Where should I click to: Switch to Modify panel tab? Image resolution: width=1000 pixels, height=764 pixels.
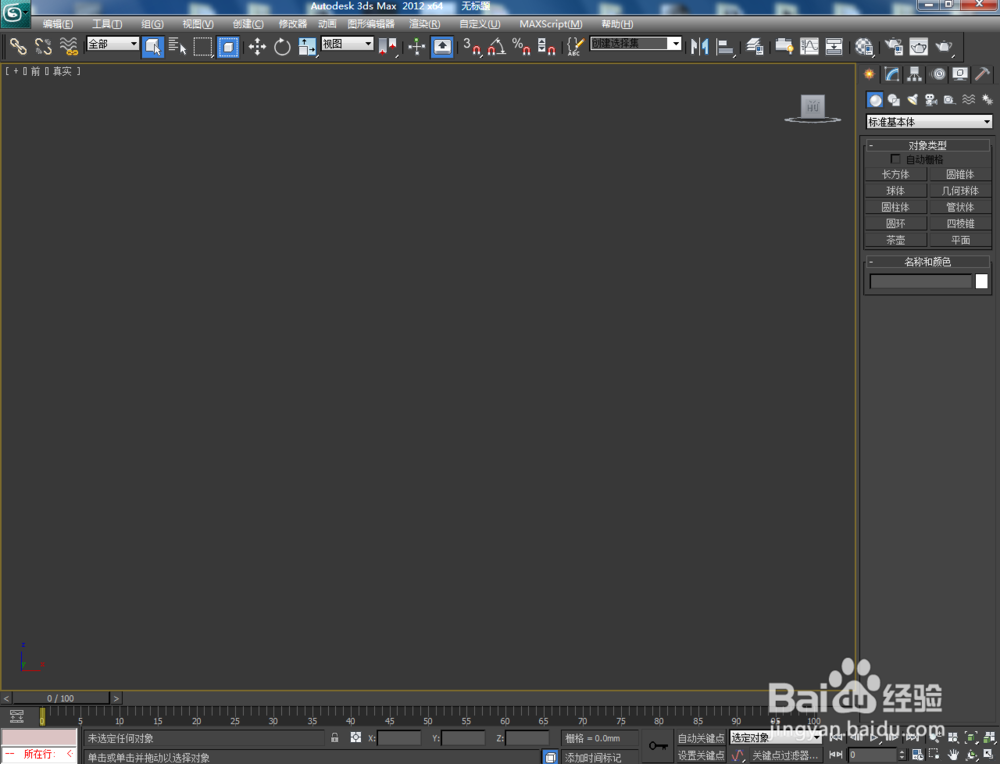892,75
